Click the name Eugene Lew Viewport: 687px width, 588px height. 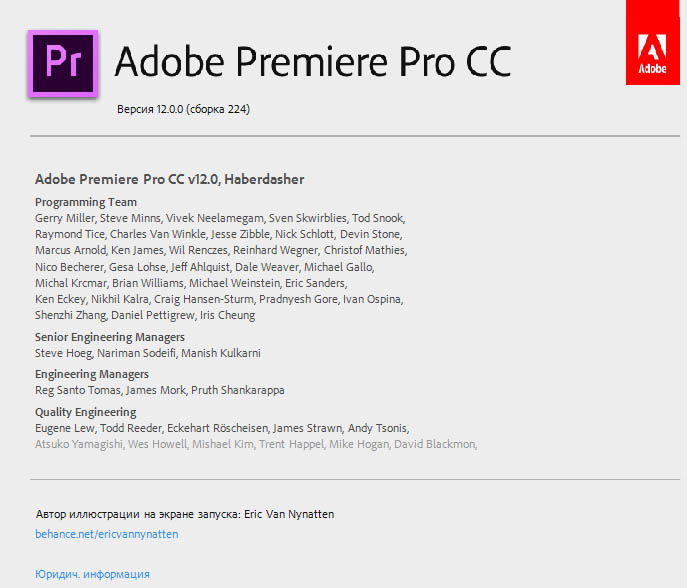tap(63, 428)
